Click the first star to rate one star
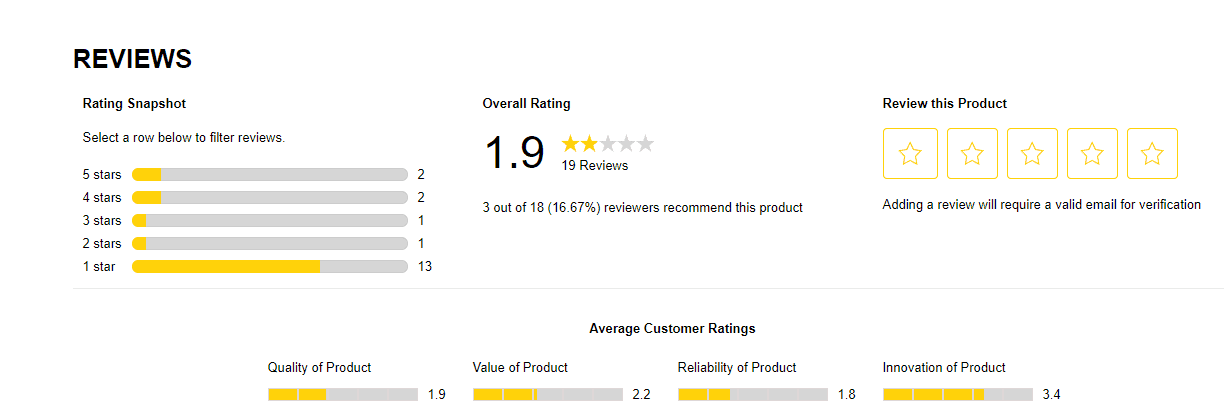The image size is (1224, 418). (910, 154)
